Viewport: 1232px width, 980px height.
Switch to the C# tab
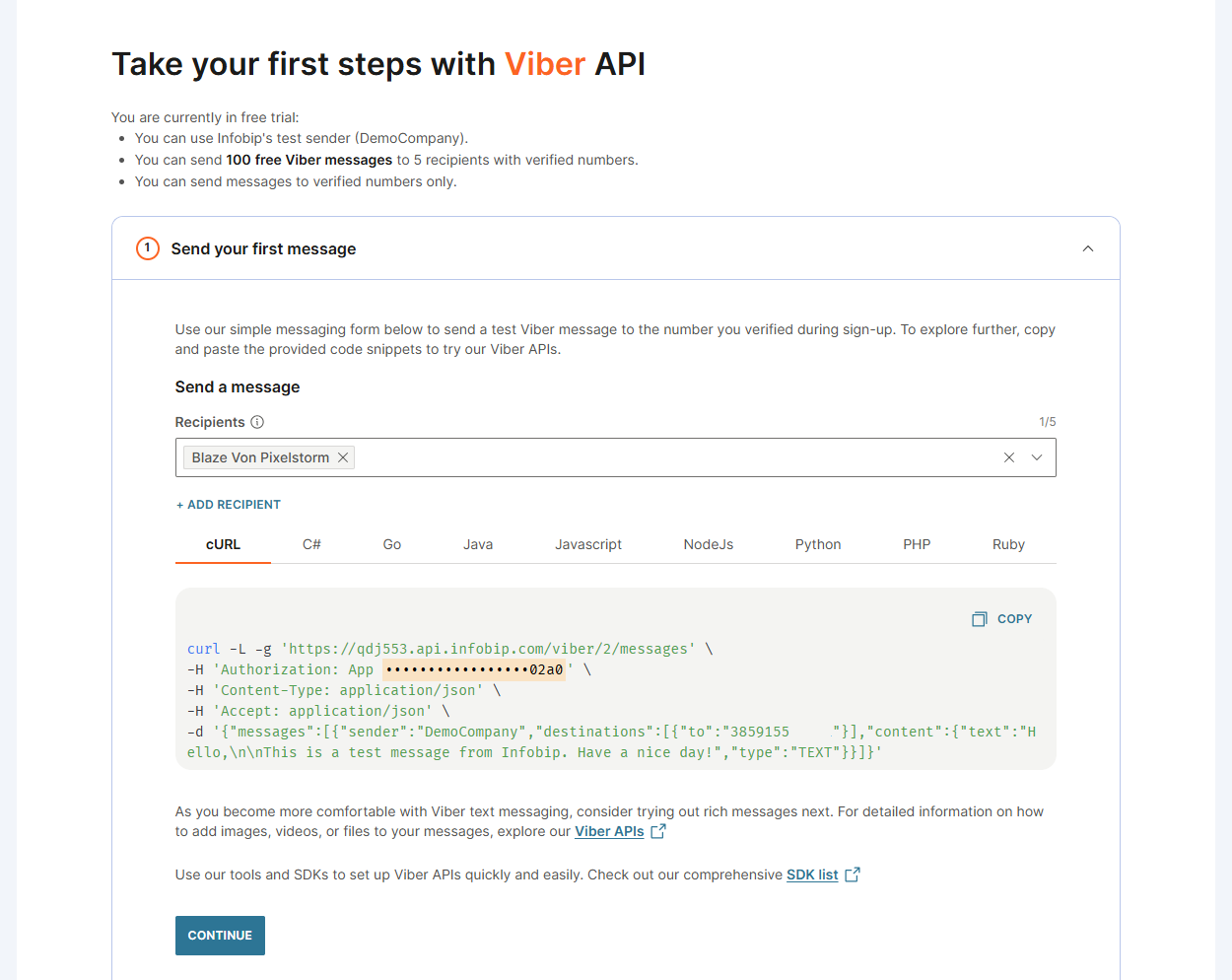(311, 544)
